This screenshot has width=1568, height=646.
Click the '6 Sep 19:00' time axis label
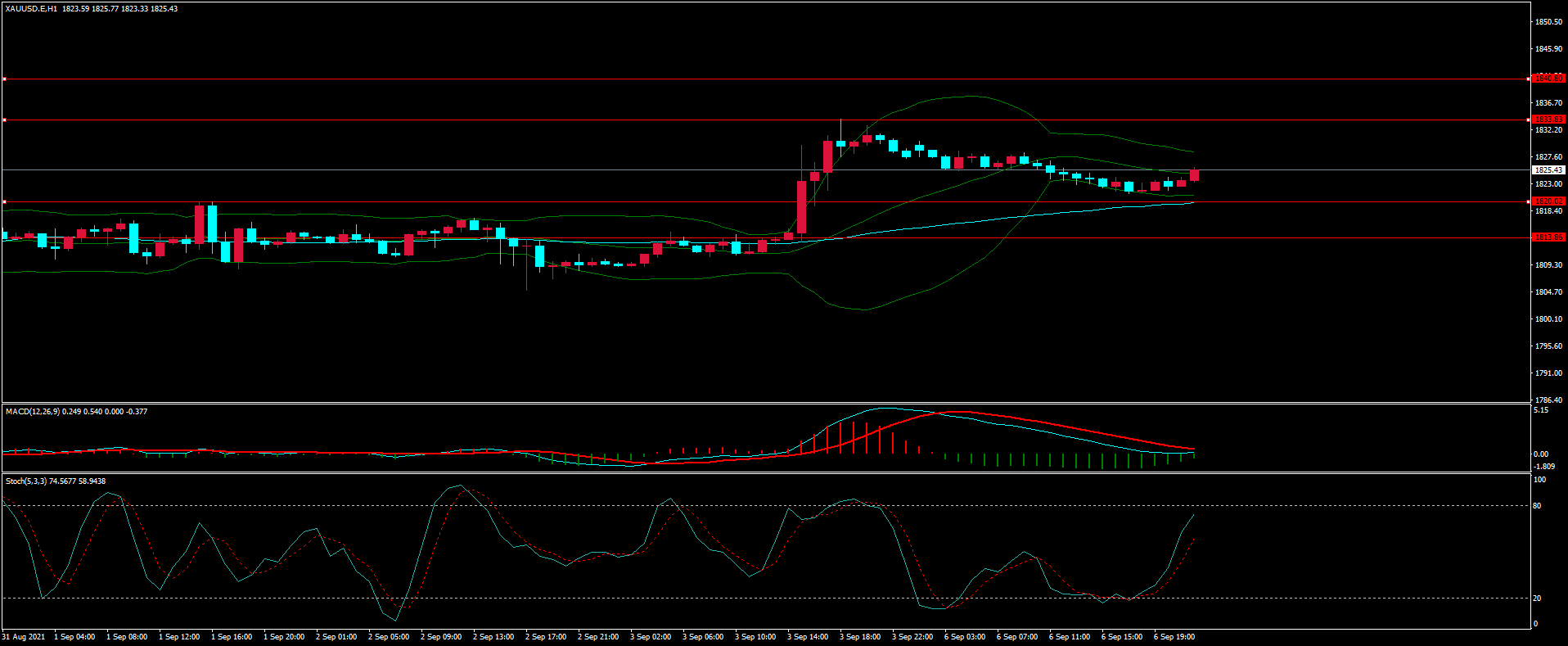click(x=1174, y=637)
